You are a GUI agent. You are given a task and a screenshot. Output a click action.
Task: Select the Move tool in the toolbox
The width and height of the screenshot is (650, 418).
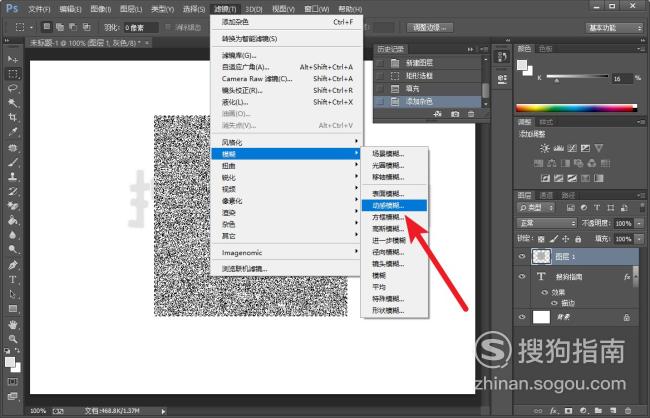(x=13, y=59)
